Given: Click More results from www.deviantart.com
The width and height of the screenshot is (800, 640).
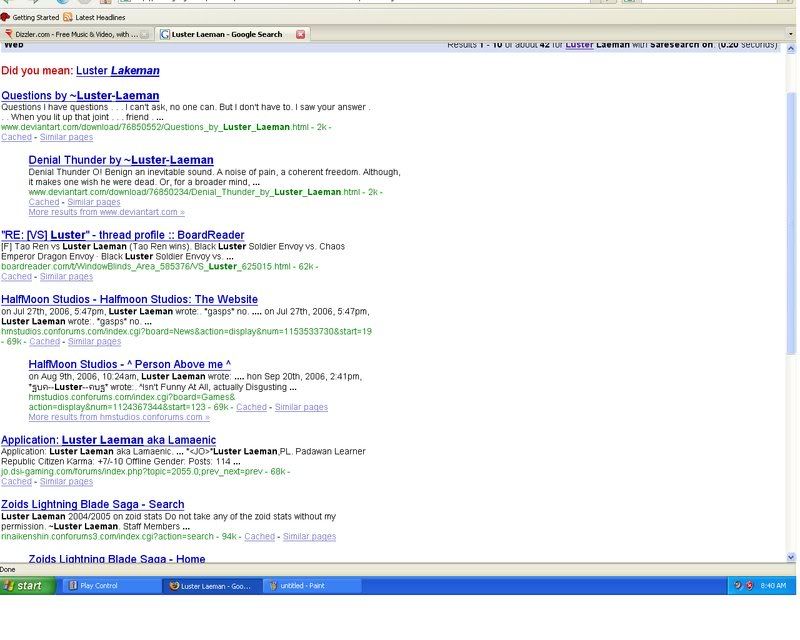Looking at the screenshot, I should point(107,212).
